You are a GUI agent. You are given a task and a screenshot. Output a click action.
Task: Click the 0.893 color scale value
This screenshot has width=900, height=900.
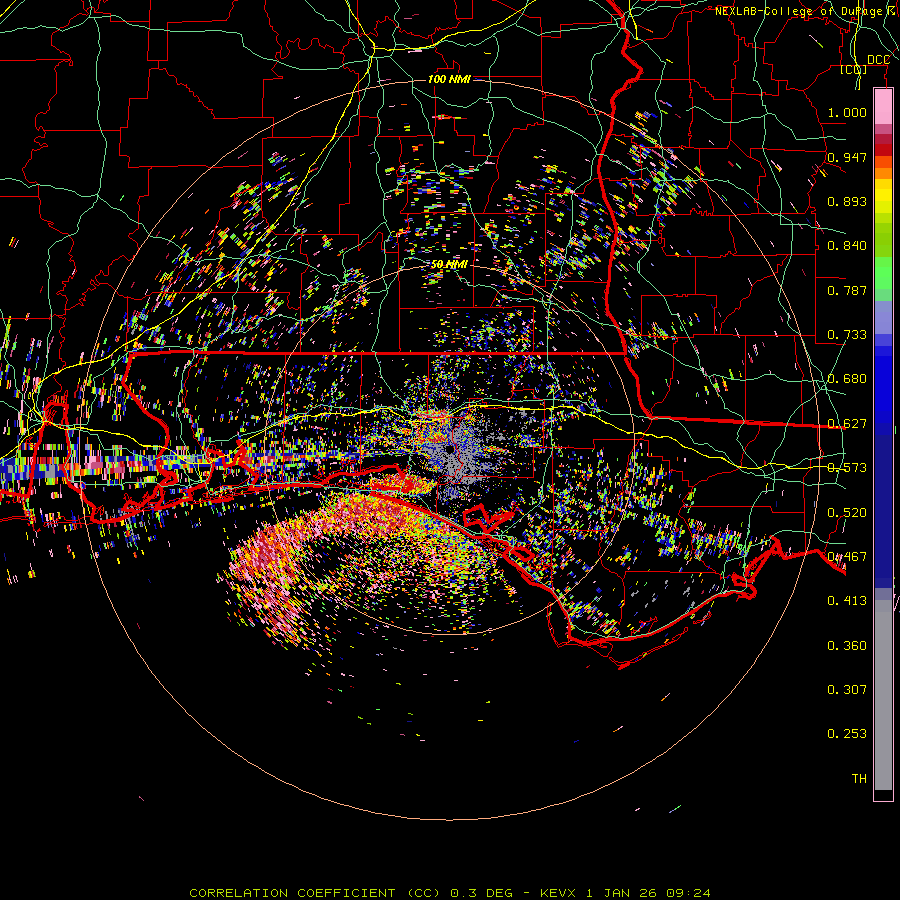[x=847, y=201]
